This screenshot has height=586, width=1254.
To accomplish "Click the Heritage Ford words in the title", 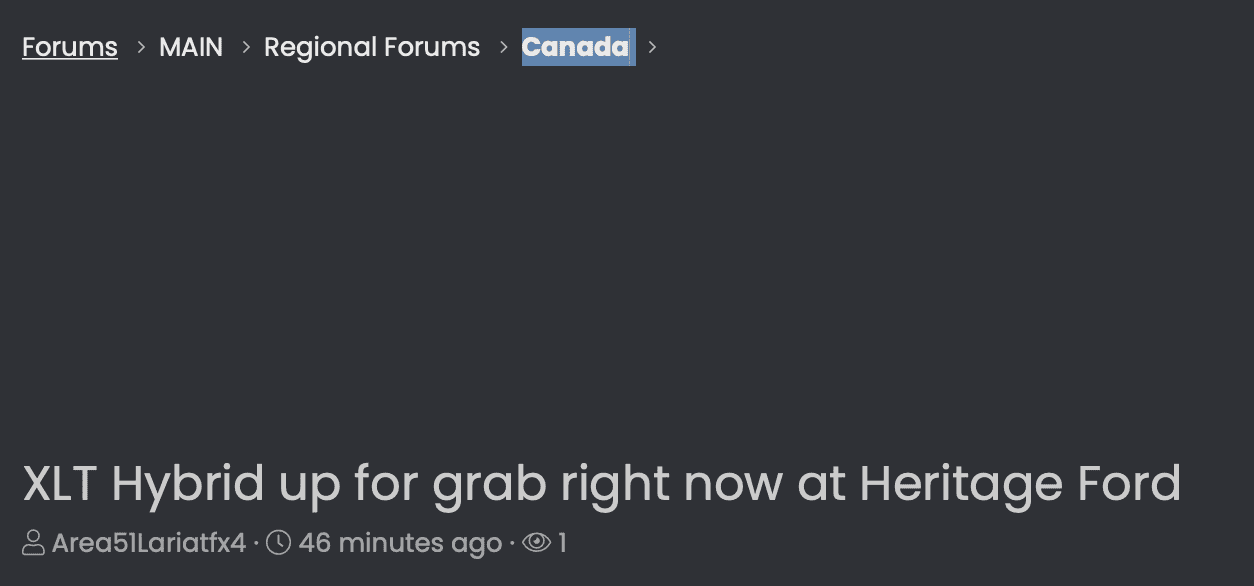I will (x=1021, y=484).
